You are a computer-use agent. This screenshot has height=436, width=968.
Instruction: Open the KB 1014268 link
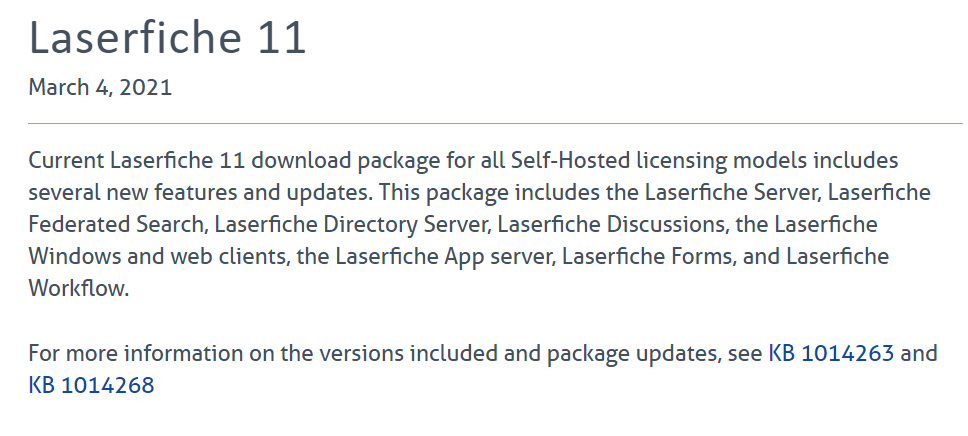pos(91,385)
